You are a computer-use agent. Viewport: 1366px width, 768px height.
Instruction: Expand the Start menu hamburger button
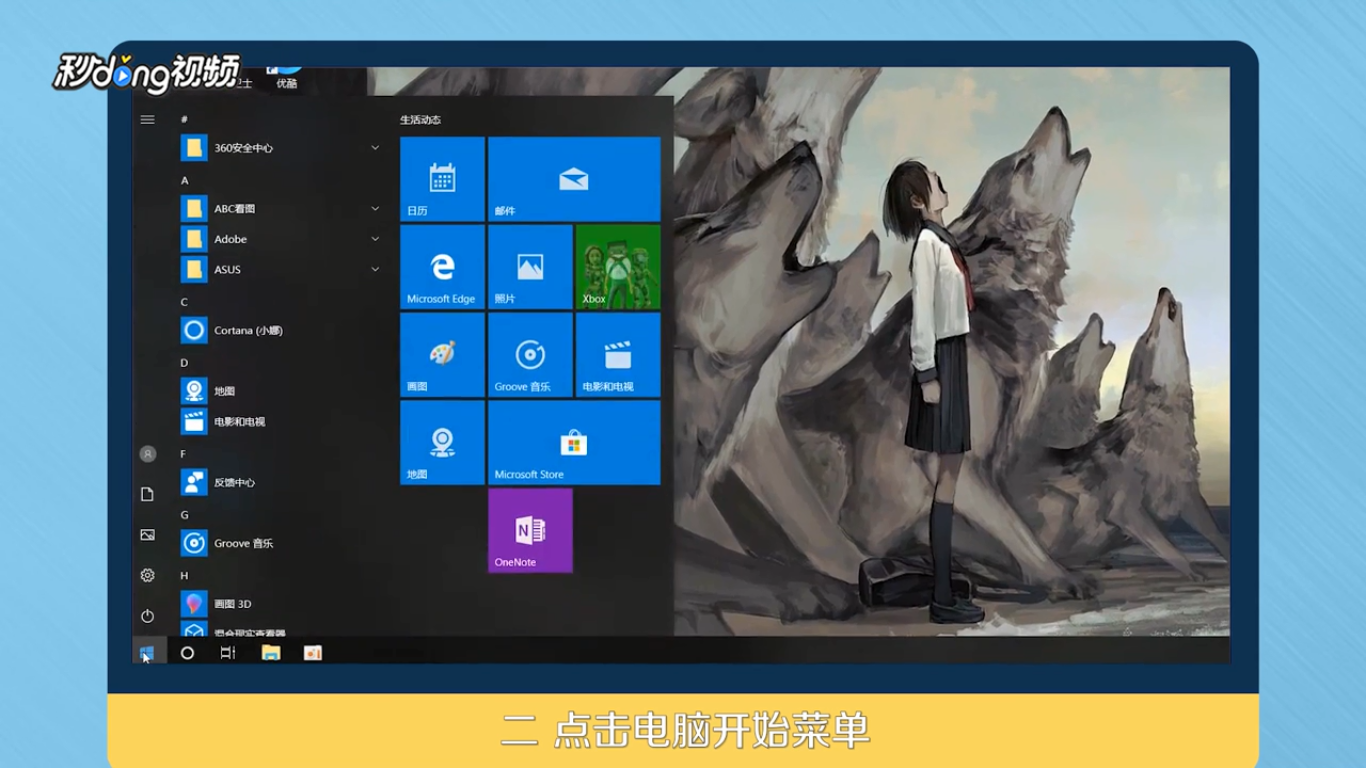pos(148,120)
